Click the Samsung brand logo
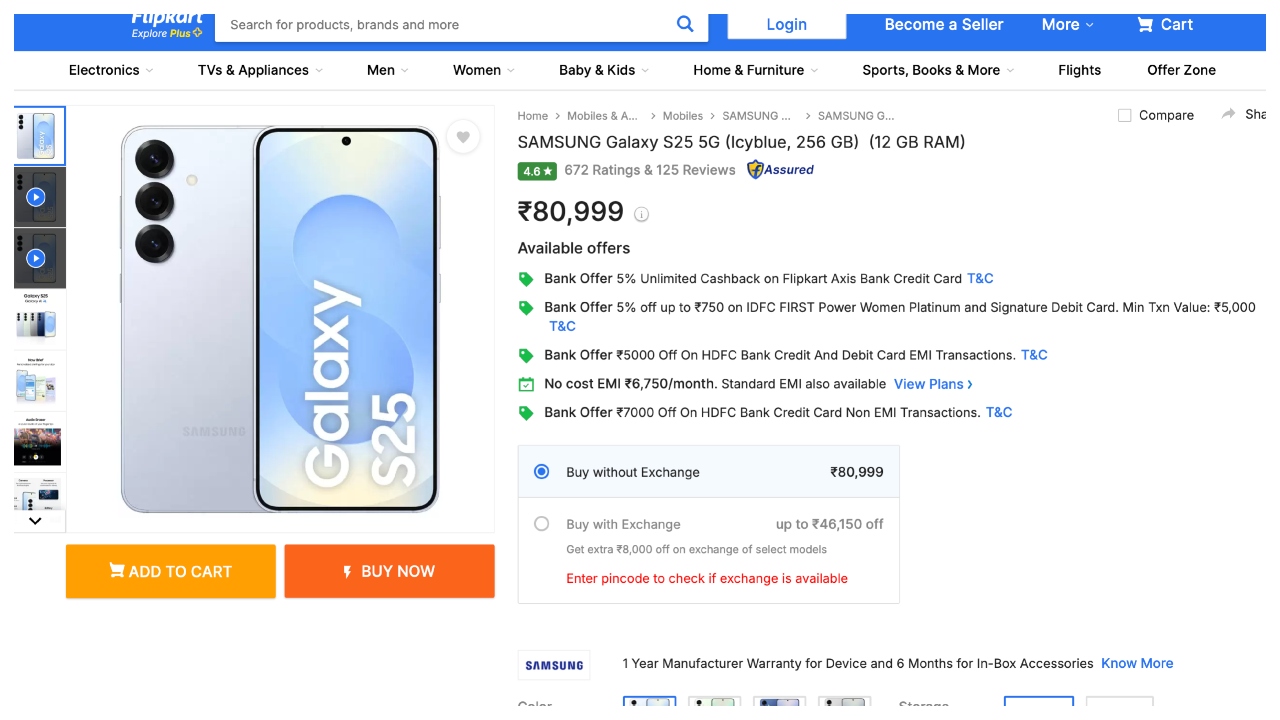Screen dimensions: 1280x720 click(x=554, y=665)
